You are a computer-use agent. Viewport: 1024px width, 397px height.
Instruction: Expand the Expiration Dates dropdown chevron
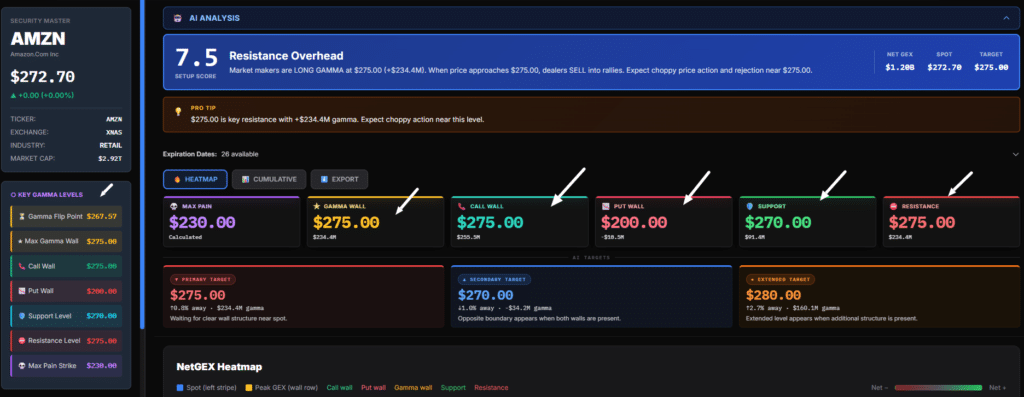pos(1015,154)
